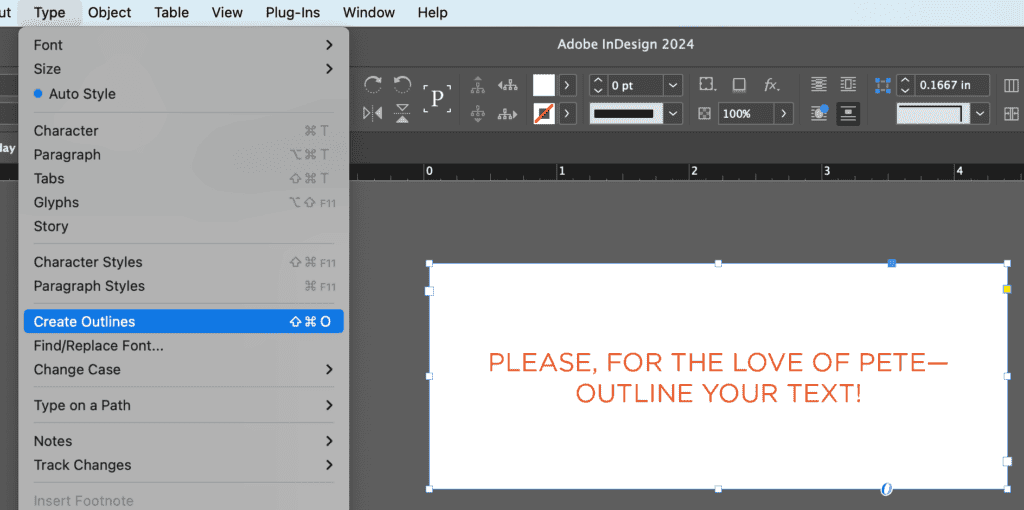Click the Select Container icon

478,85
